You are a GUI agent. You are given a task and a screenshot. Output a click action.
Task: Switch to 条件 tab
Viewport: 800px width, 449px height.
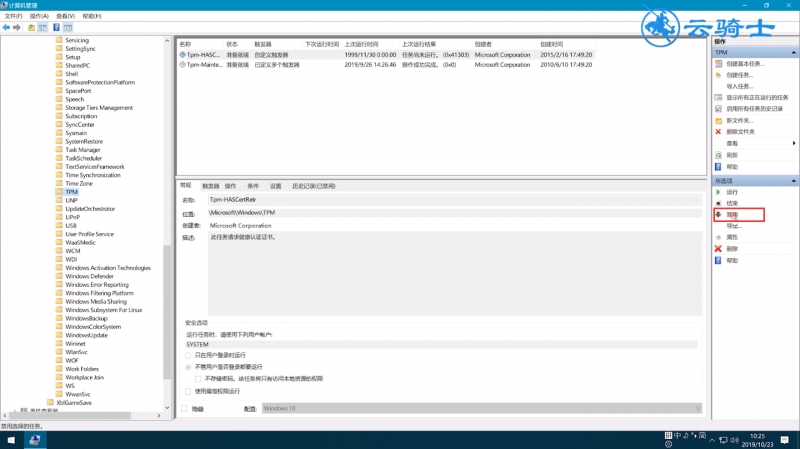[x=253, y=186]
